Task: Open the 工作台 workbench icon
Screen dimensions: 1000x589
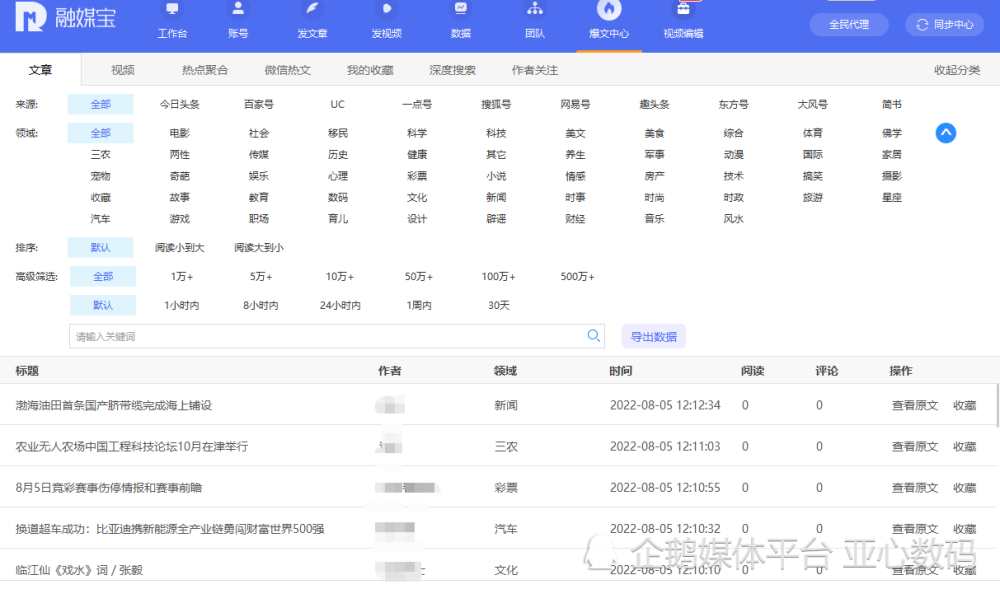Action: click(172, 9)
